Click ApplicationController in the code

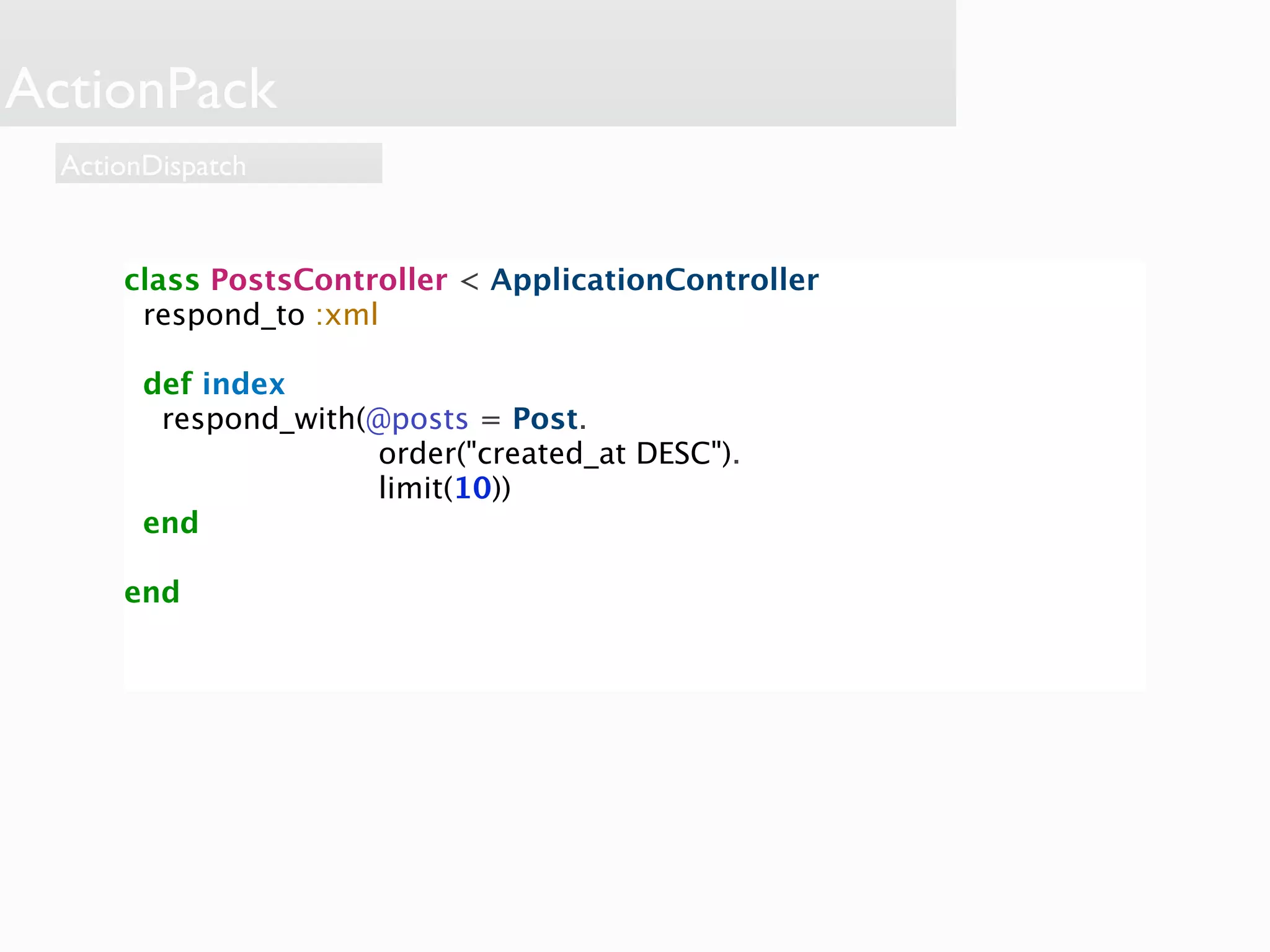tap(655, 281)
